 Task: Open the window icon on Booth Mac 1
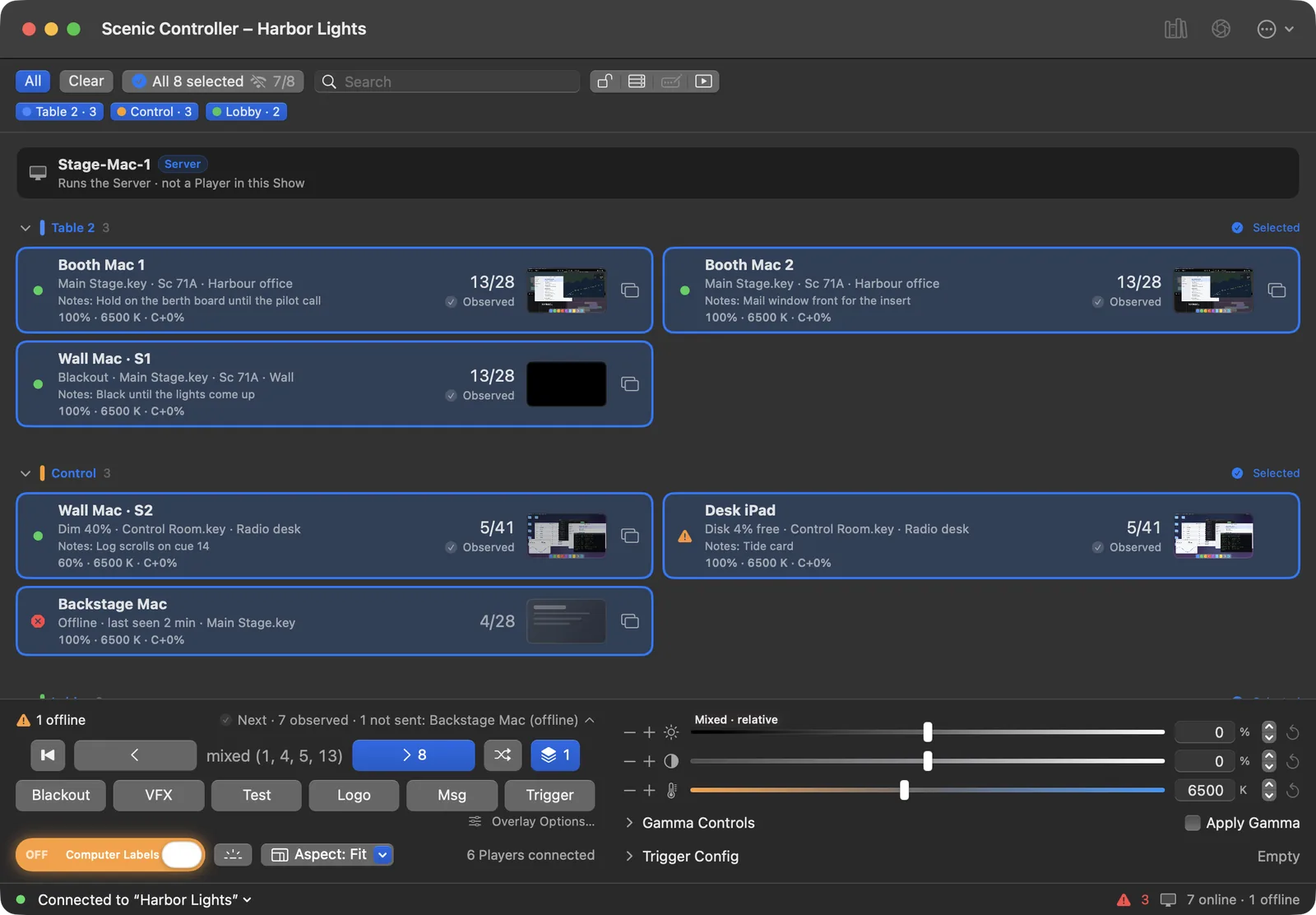point(630,290)
